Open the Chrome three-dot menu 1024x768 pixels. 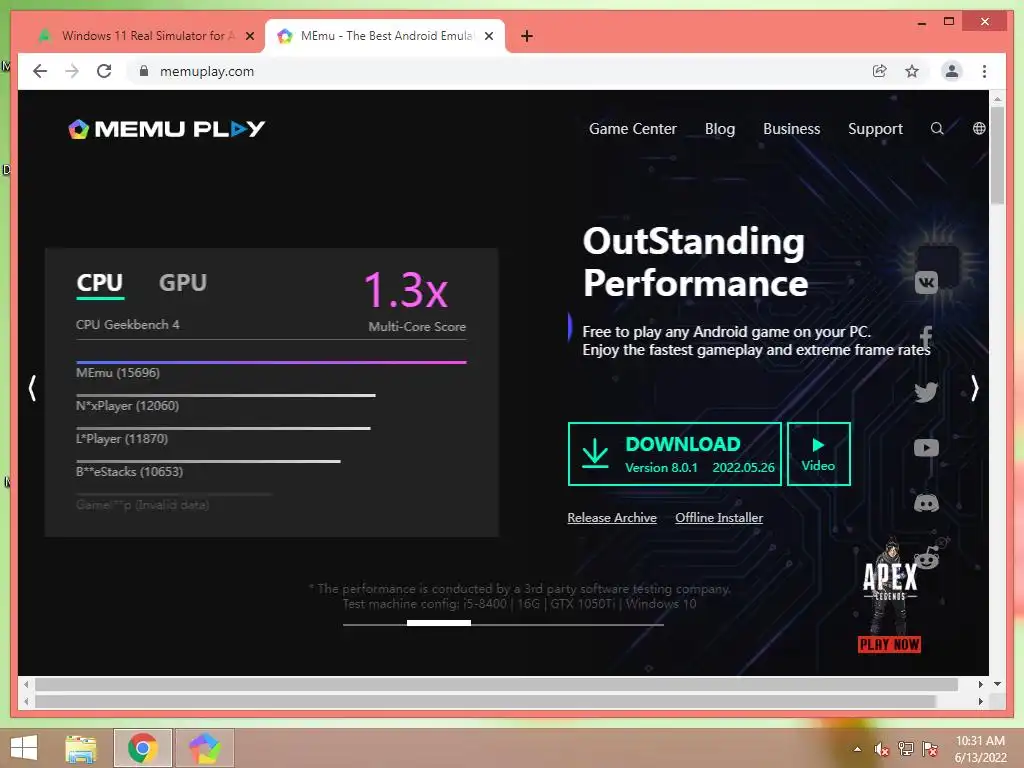click(984, 71)
